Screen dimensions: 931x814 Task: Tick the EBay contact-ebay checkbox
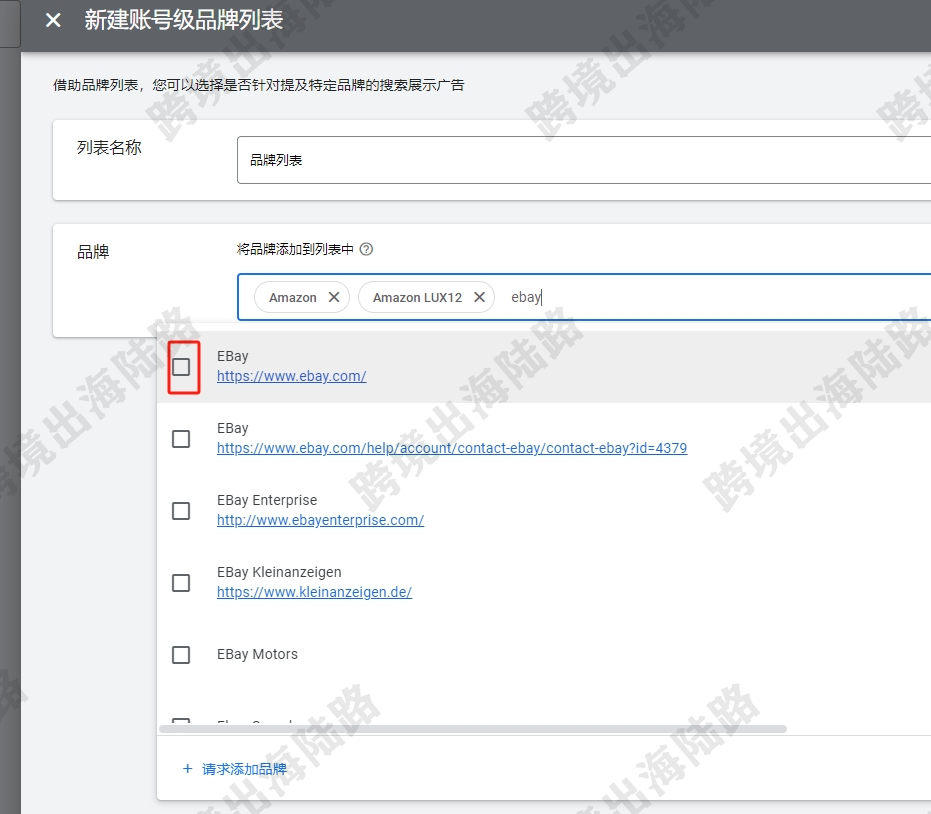pyautogui.click(x=181, y=439)
